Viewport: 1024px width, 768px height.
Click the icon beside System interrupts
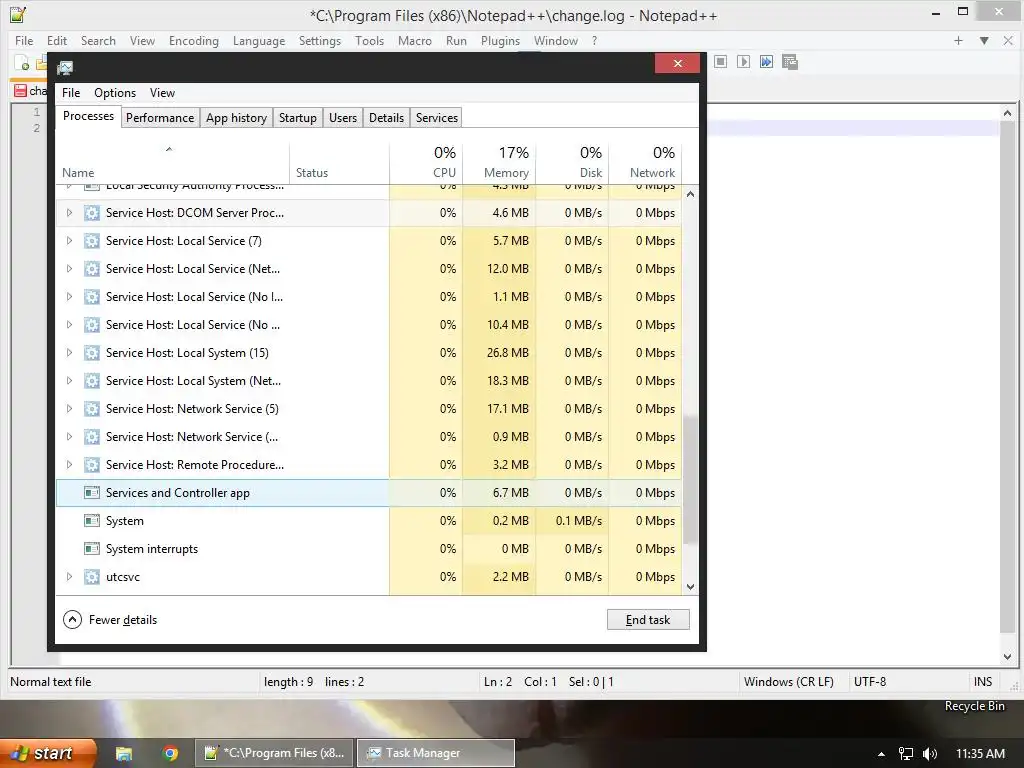pos(92,549)
